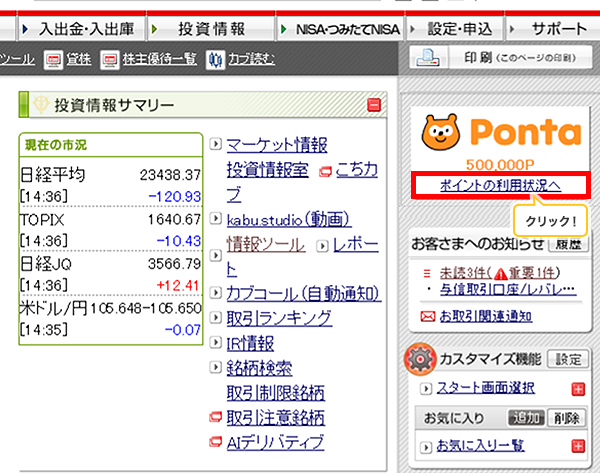Open the 取引制限銘柄 link

tap(276, 393)
